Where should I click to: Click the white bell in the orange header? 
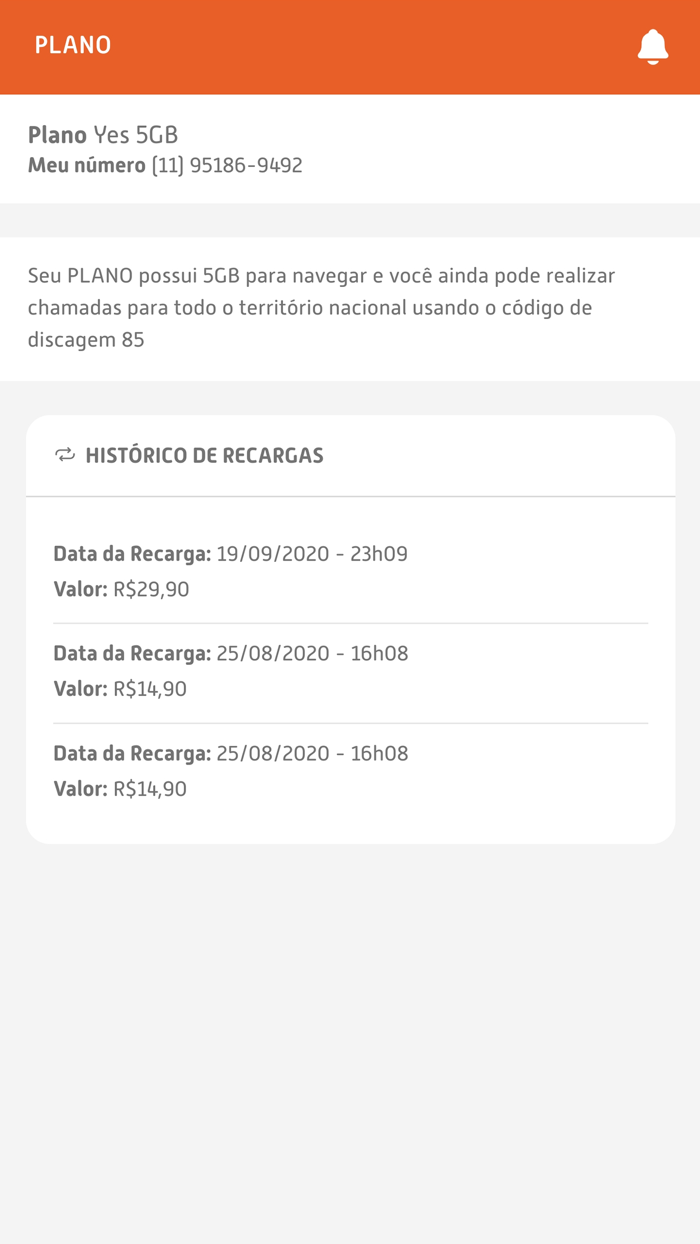[x=654, y=46]
